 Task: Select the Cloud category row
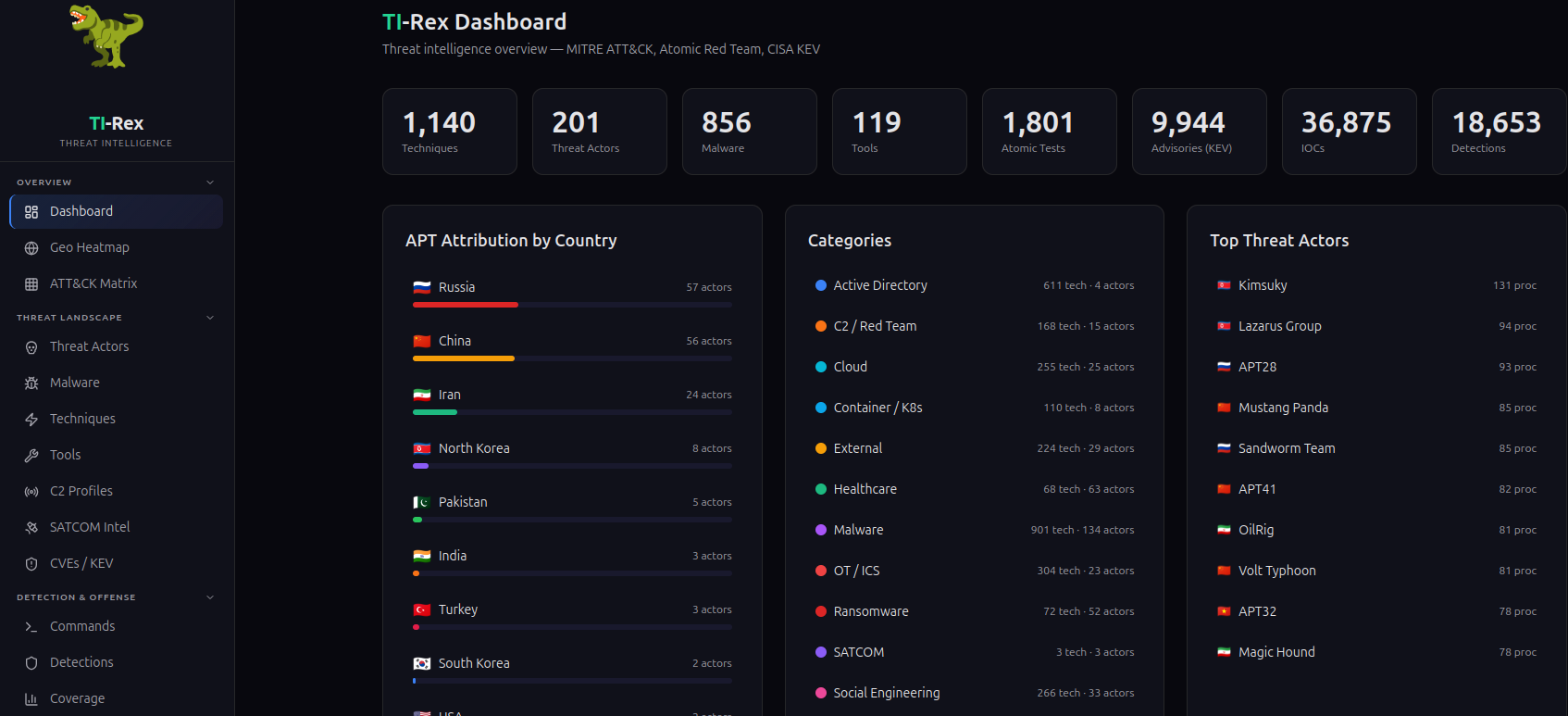point(975,367)
